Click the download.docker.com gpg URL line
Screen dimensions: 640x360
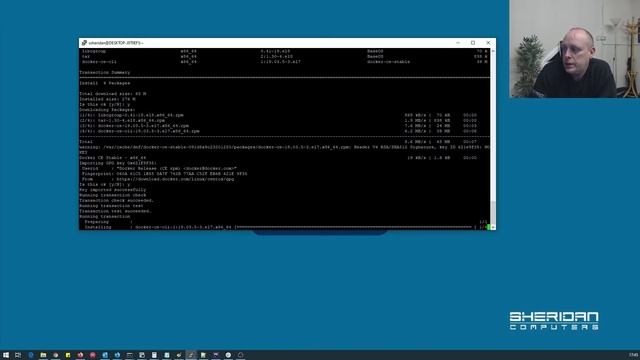pos(158,179)
